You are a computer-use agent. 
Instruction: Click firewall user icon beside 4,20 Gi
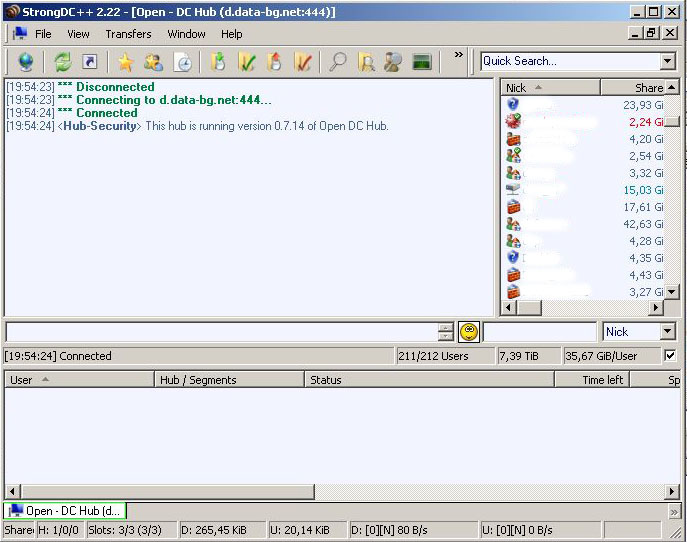[x=513, y=138]
